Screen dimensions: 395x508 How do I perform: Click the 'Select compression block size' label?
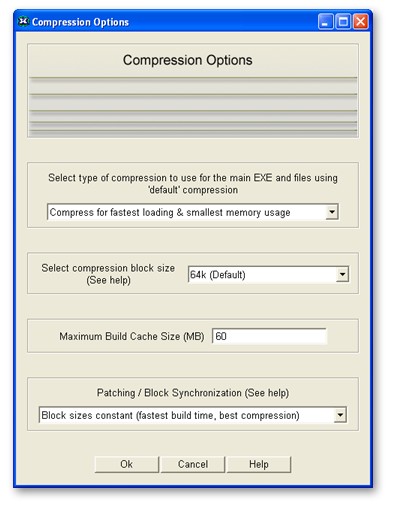[108, 274]
